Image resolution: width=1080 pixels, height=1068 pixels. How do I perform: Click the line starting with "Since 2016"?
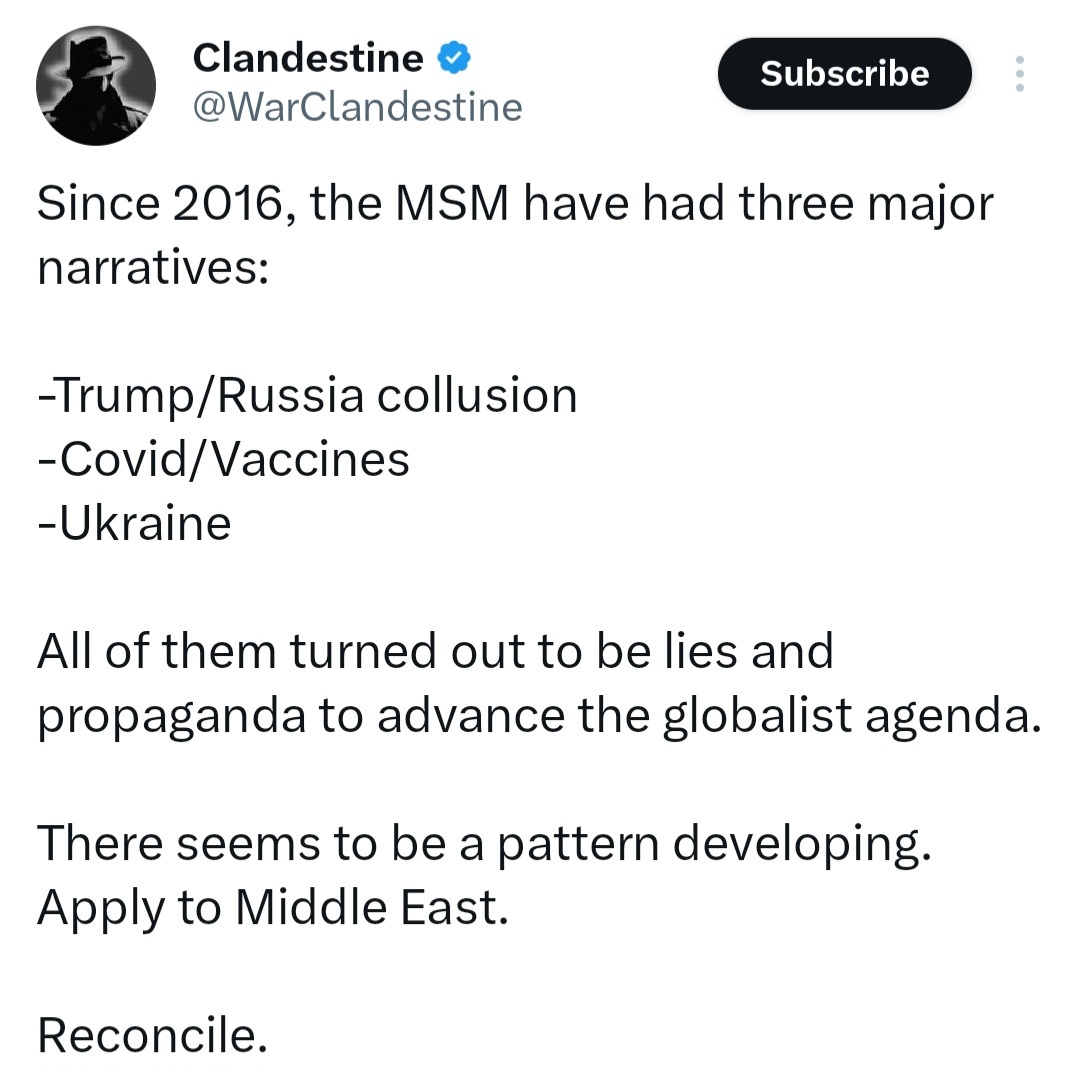(515, 204)
